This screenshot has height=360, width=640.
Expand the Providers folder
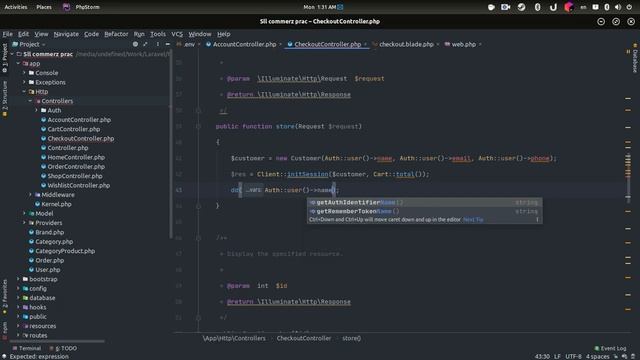24,223
